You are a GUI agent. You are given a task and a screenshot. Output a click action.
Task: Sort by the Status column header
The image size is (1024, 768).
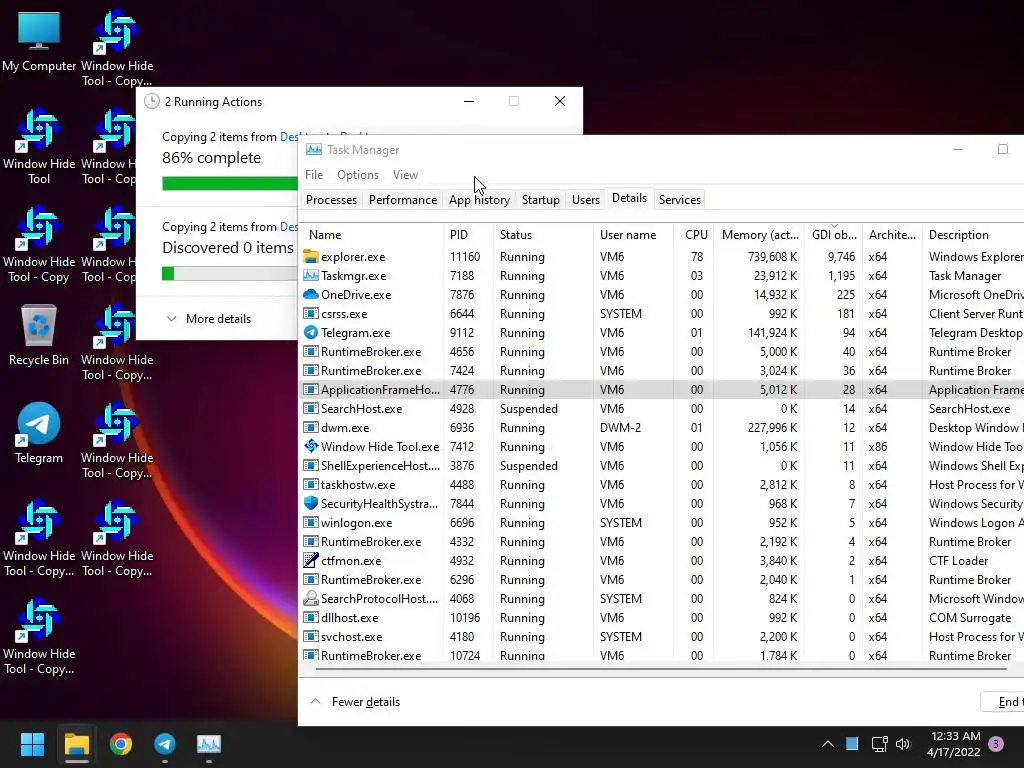[x=543, y=234]
